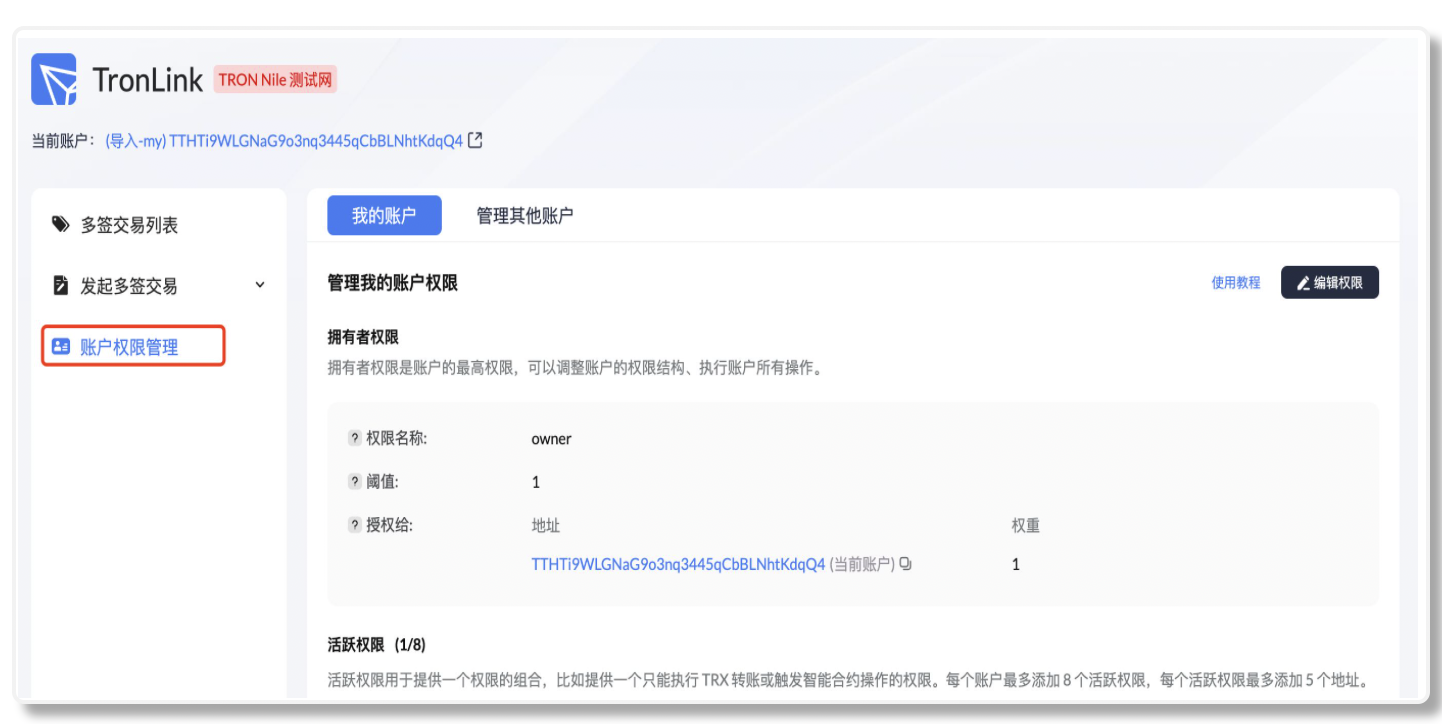Open the 多签交易列表 menu label

tap(129, 226)
